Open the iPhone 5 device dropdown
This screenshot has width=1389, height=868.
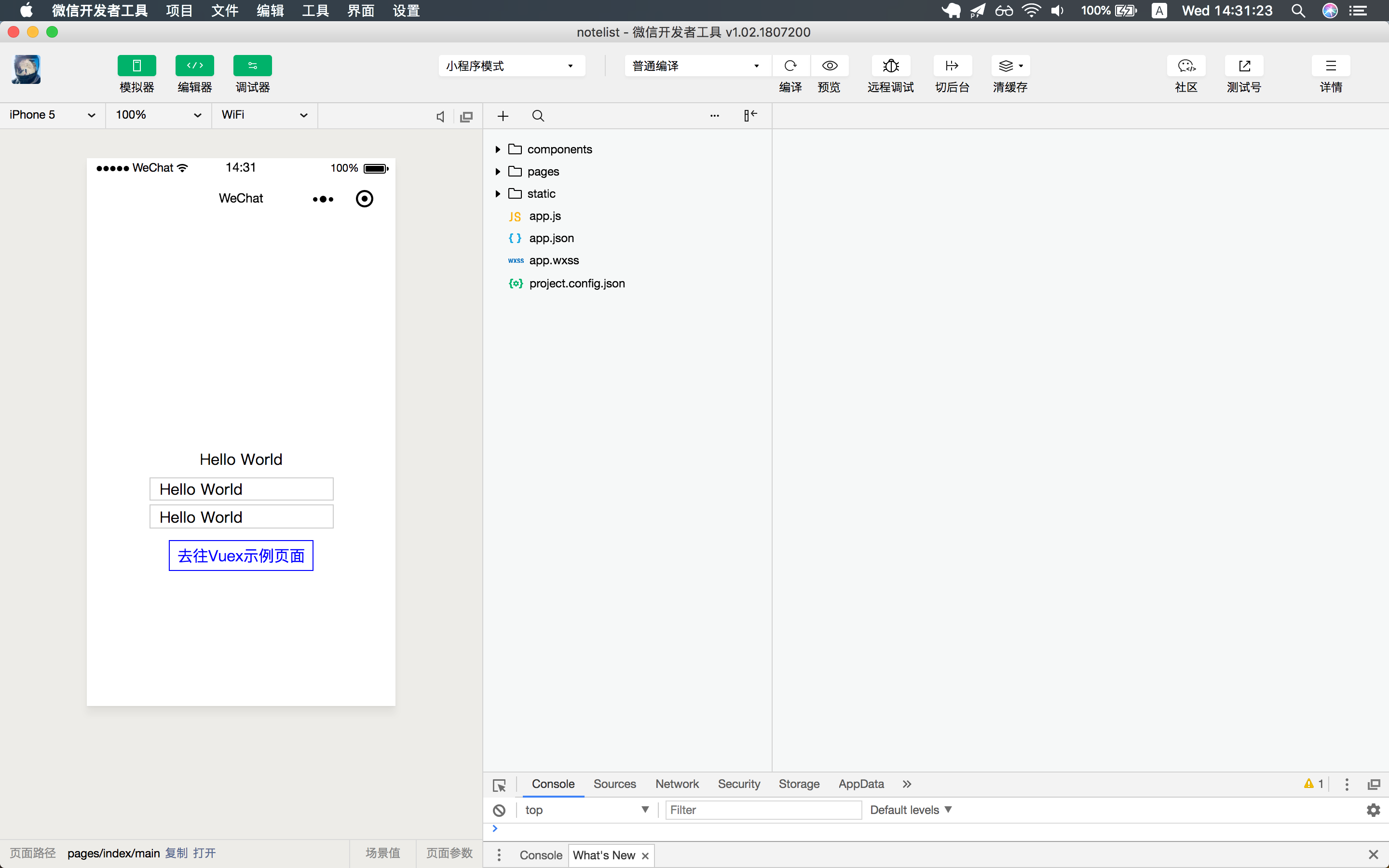52,115
